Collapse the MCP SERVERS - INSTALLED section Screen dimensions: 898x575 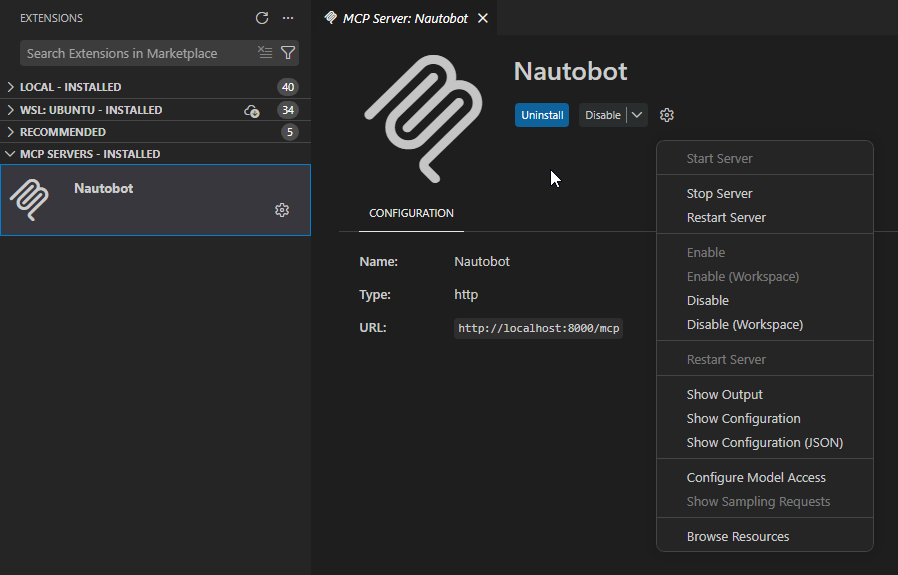coord(155,154)
